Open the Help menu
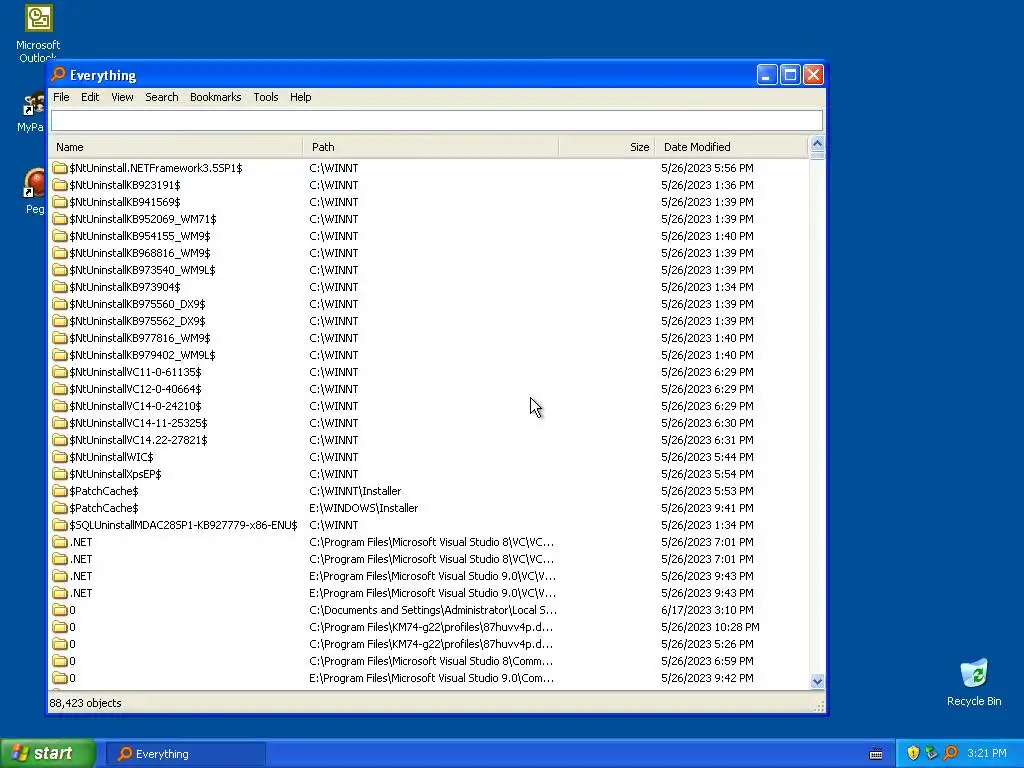This screenshot has height=768, width=1024. click(300, 97)
